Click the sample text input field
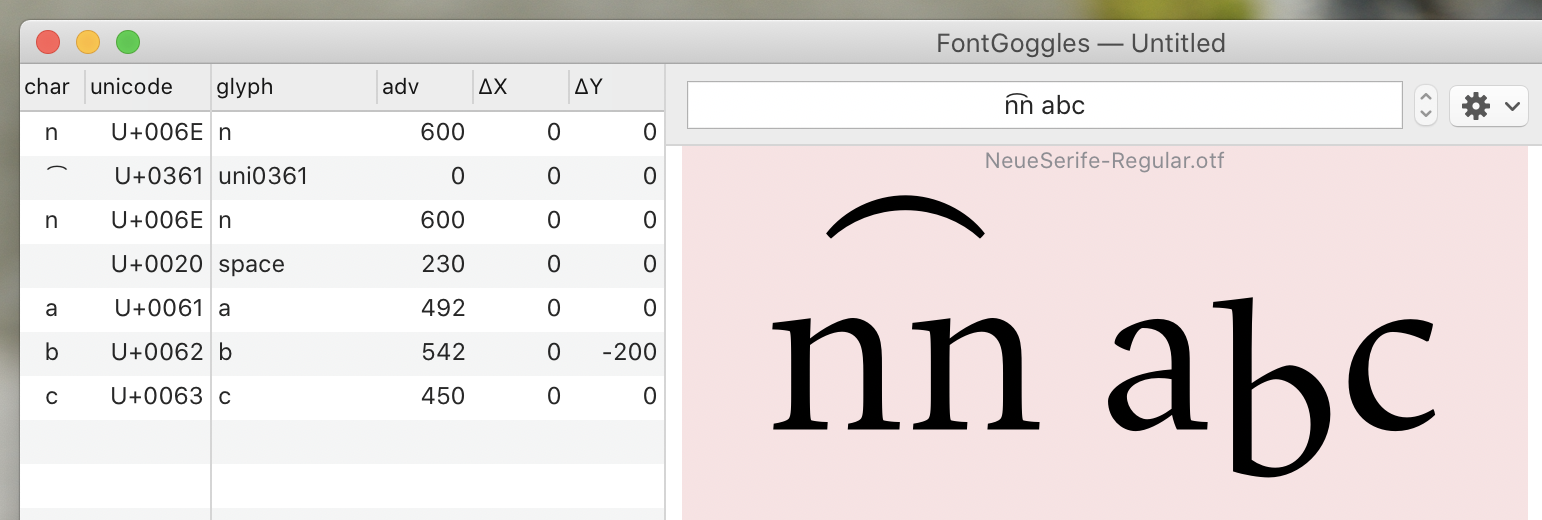Viewport: 1542px width, 520px height. 1044,105
